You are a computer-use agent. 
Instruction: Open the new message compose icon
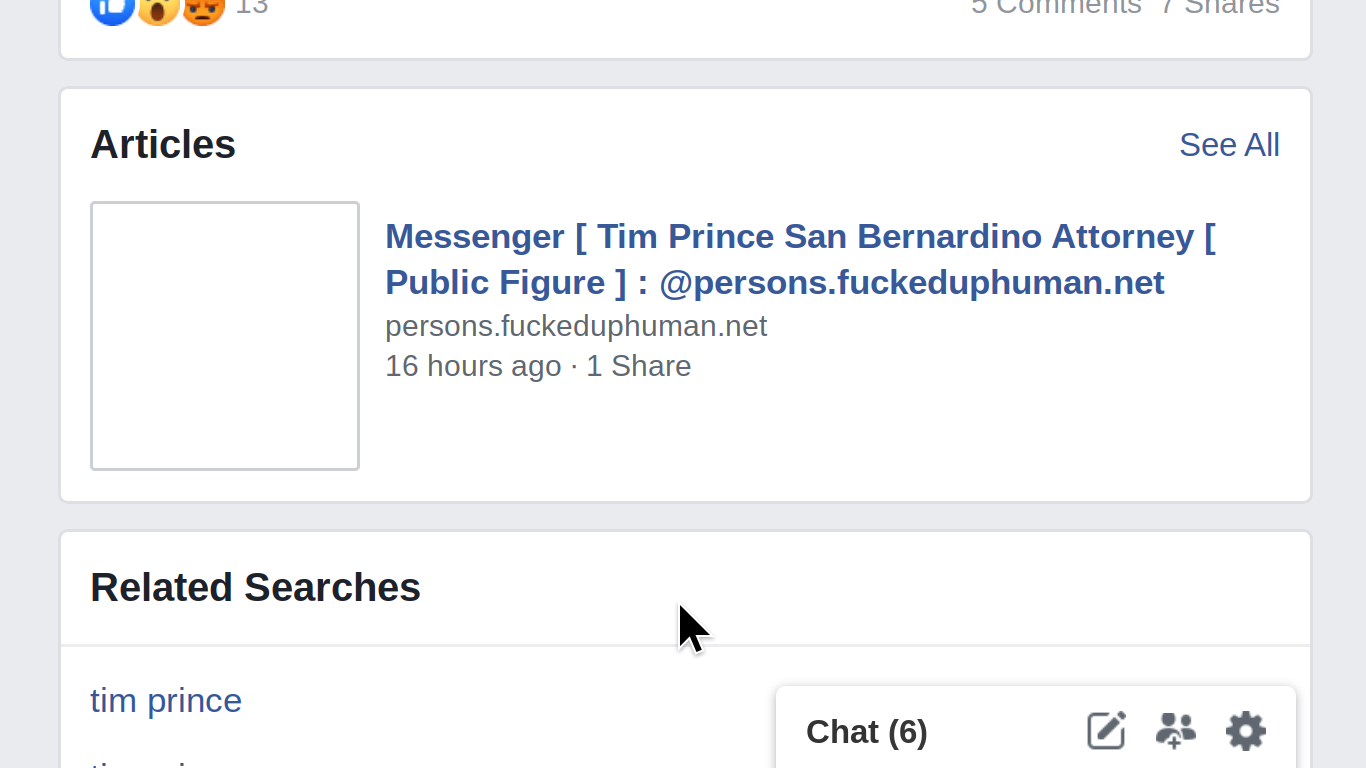[x=1107, y=731]
